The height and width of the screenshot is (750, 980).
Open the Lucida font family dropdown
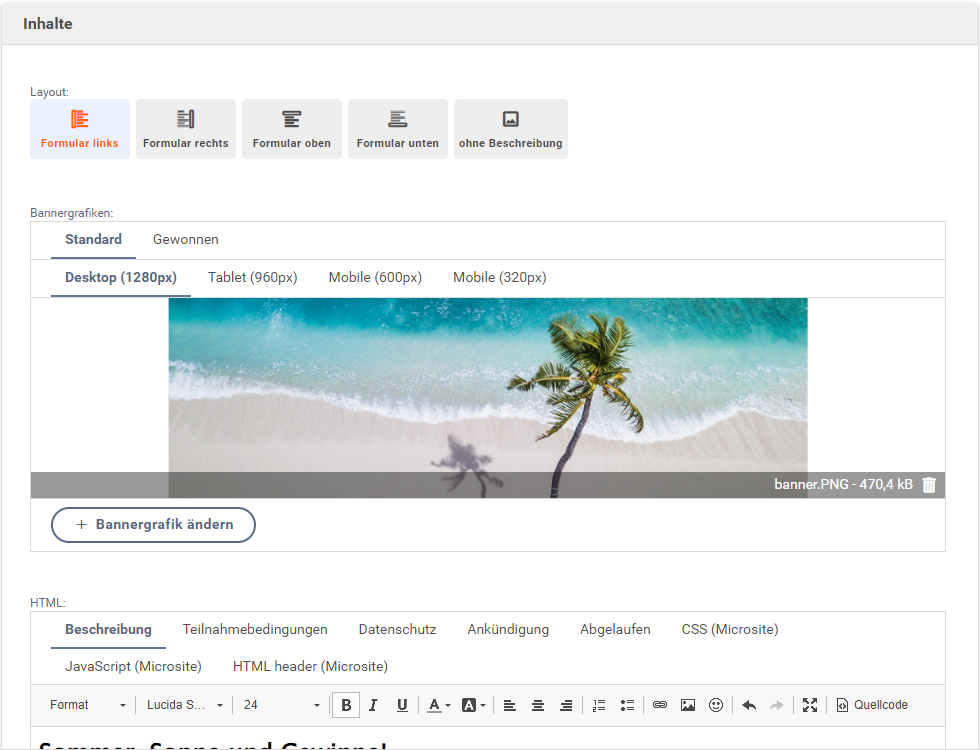coord(185,705)
